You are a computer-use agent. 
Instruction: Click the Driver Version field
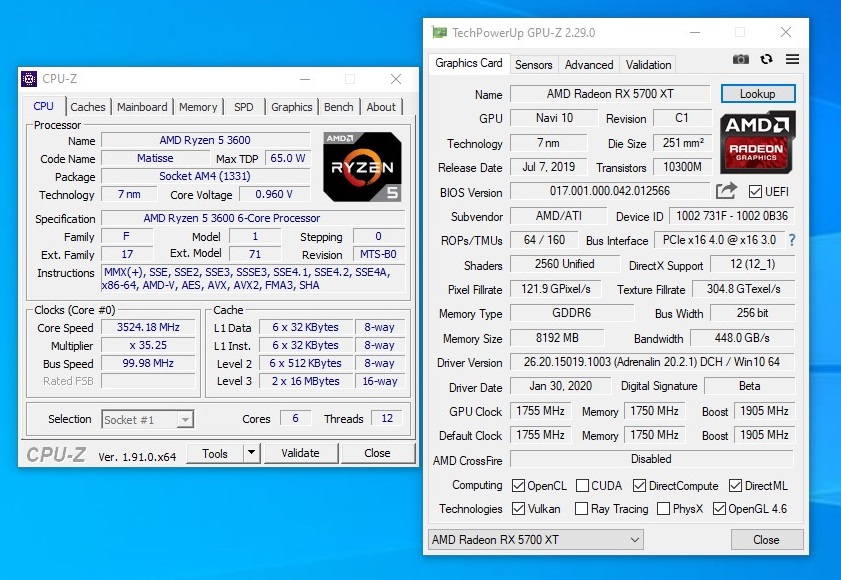(652, 362)
